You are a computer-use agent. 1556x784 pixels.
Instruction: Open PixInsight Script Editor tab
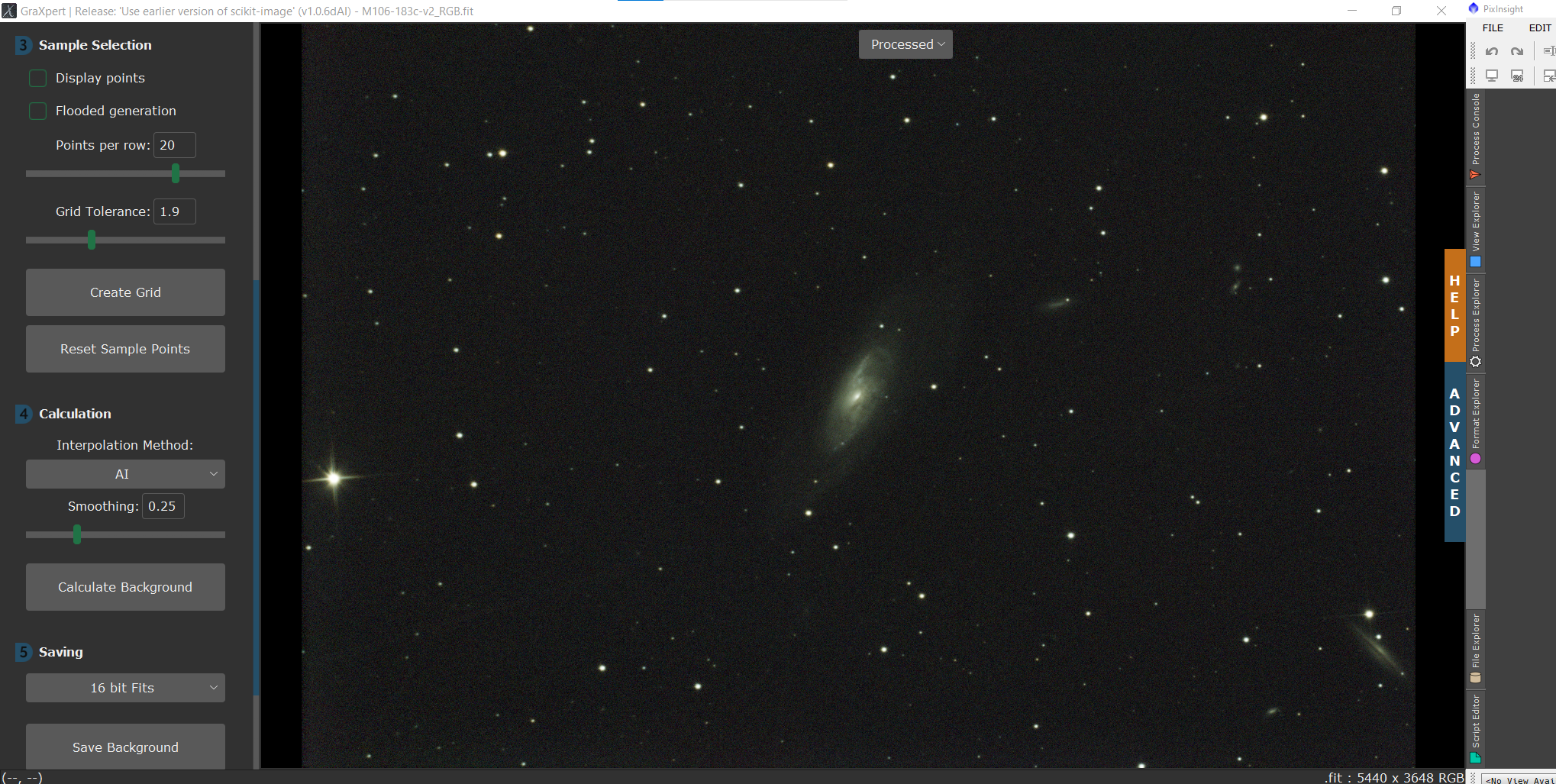pyautogui.click(x=1476, y=728)
